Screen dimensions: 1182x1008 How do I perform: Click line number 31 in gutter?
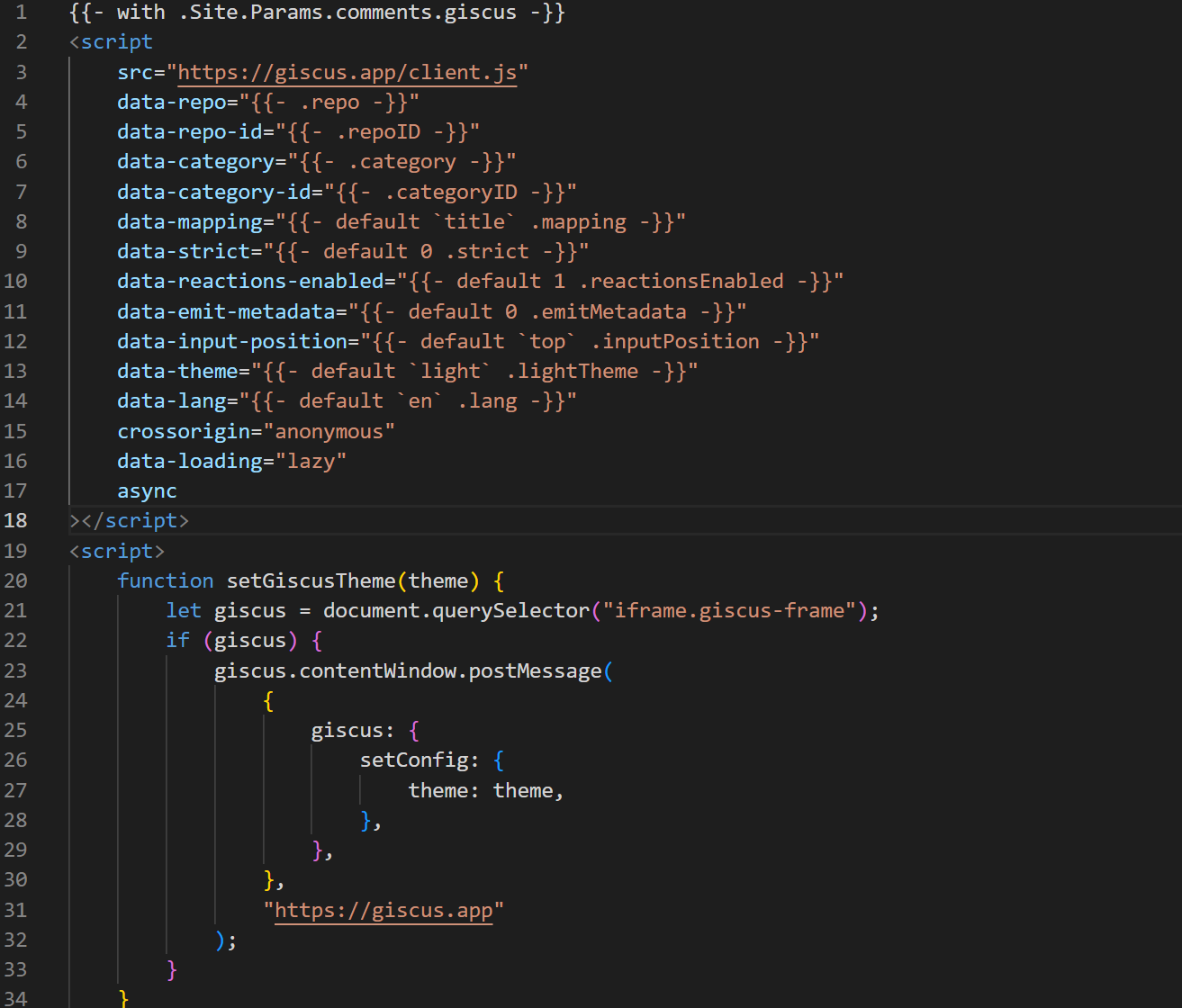(x=15, y=910)
